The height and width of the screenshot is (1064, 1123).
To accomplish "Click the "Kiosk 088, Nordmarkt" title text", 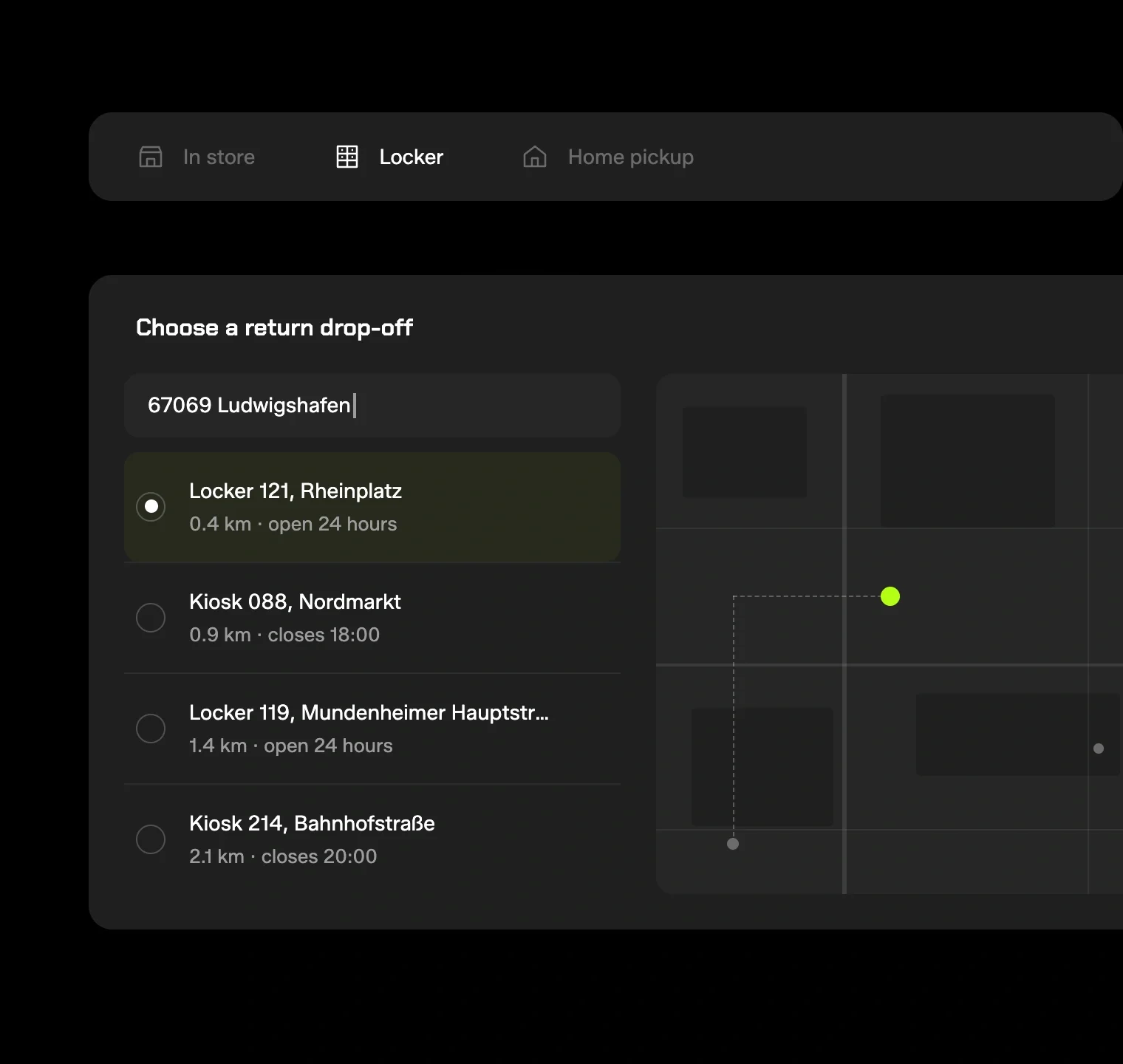I will coord(295,602).
